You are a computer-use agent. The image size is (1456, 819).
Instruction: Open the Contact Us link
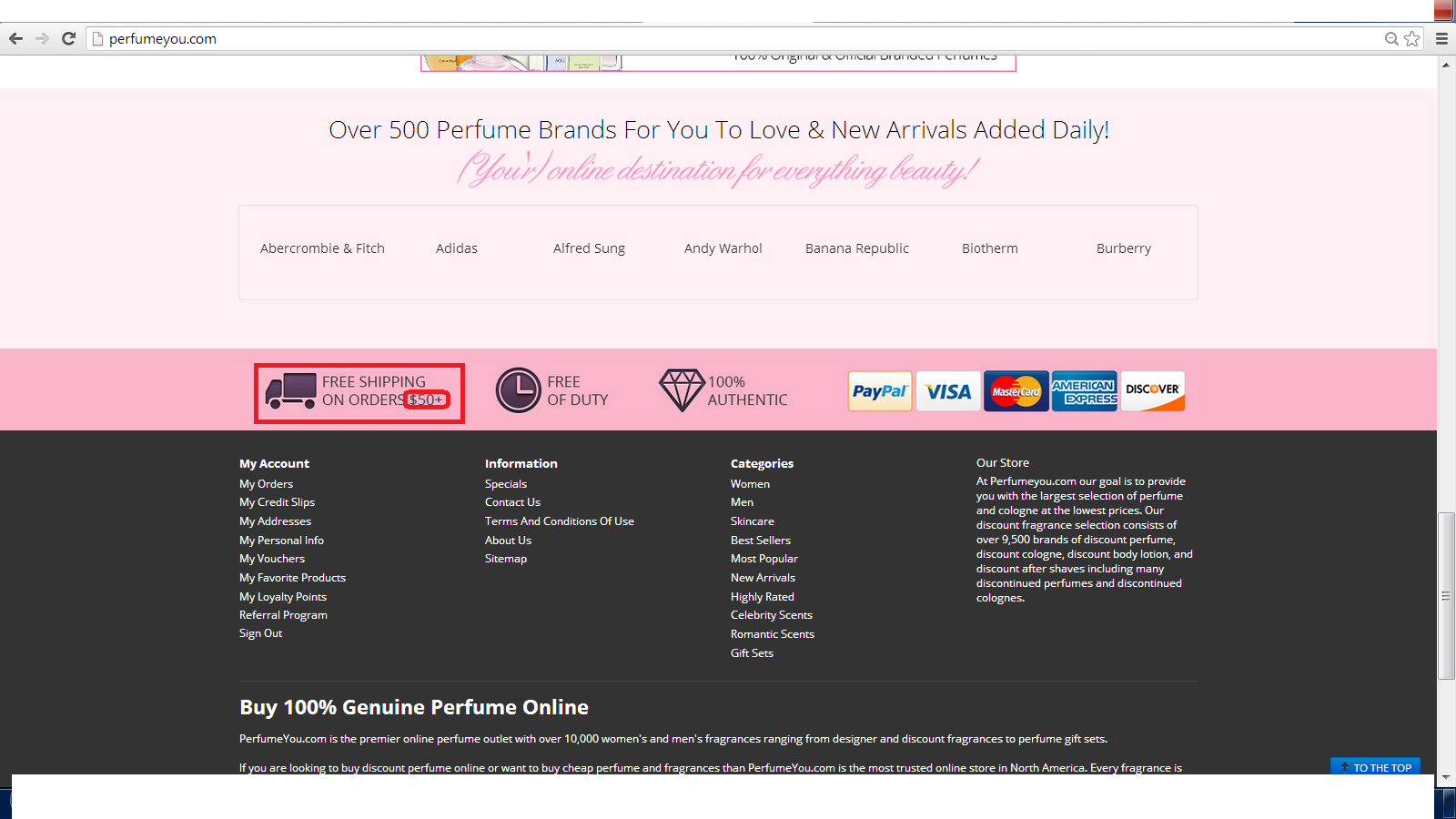(x=512, y=502)
